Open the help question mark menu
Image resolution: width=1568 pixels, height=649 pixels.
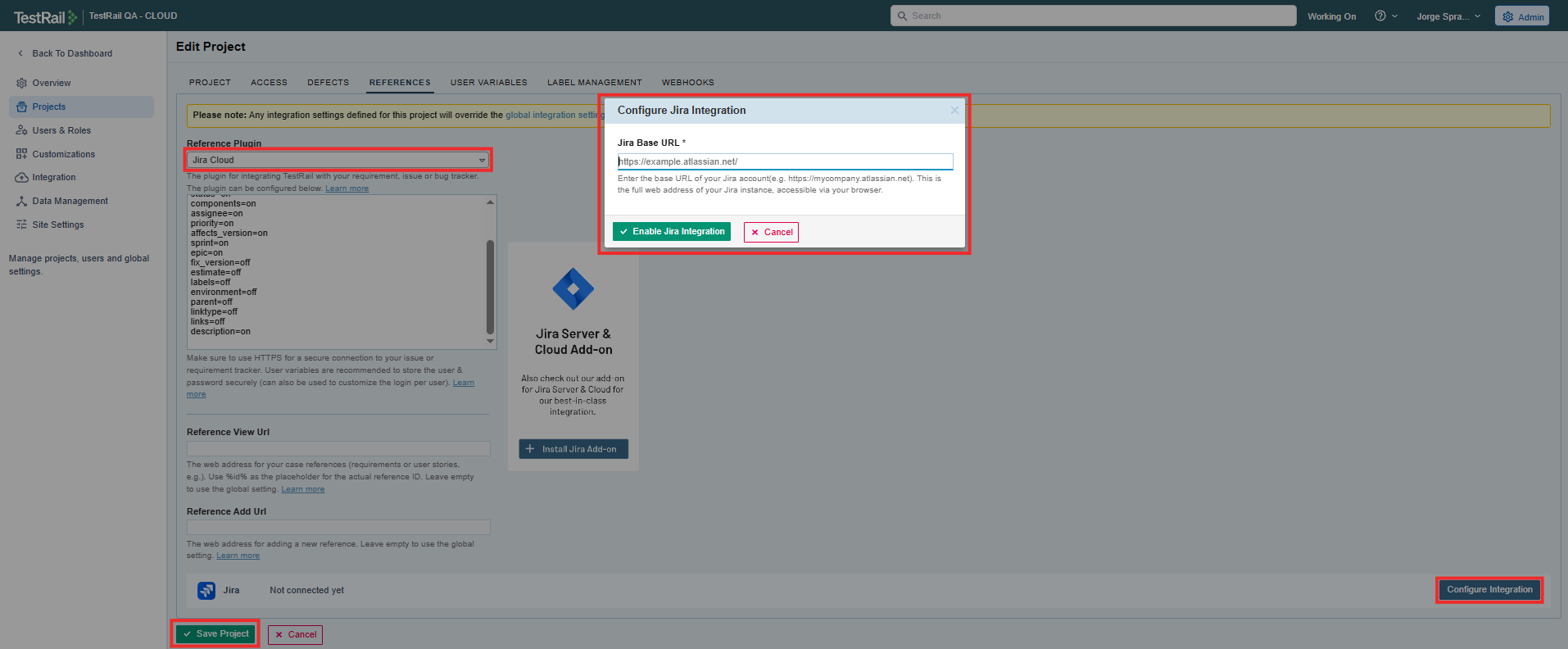click(1380, 16)
